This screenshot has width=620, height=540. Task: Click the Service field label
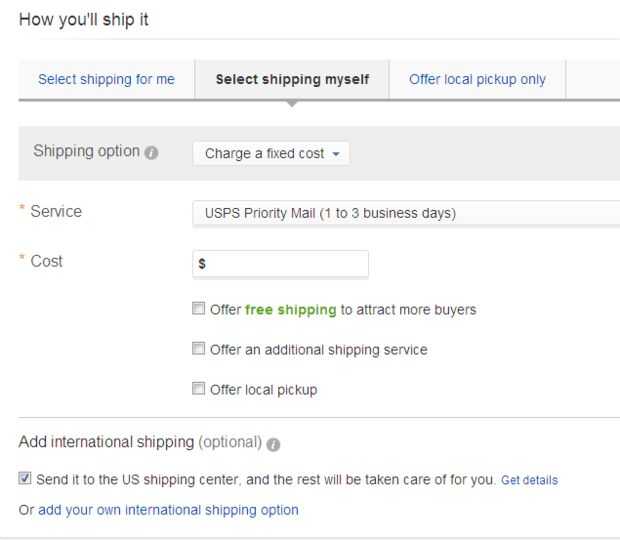click(x=56, y=211)
